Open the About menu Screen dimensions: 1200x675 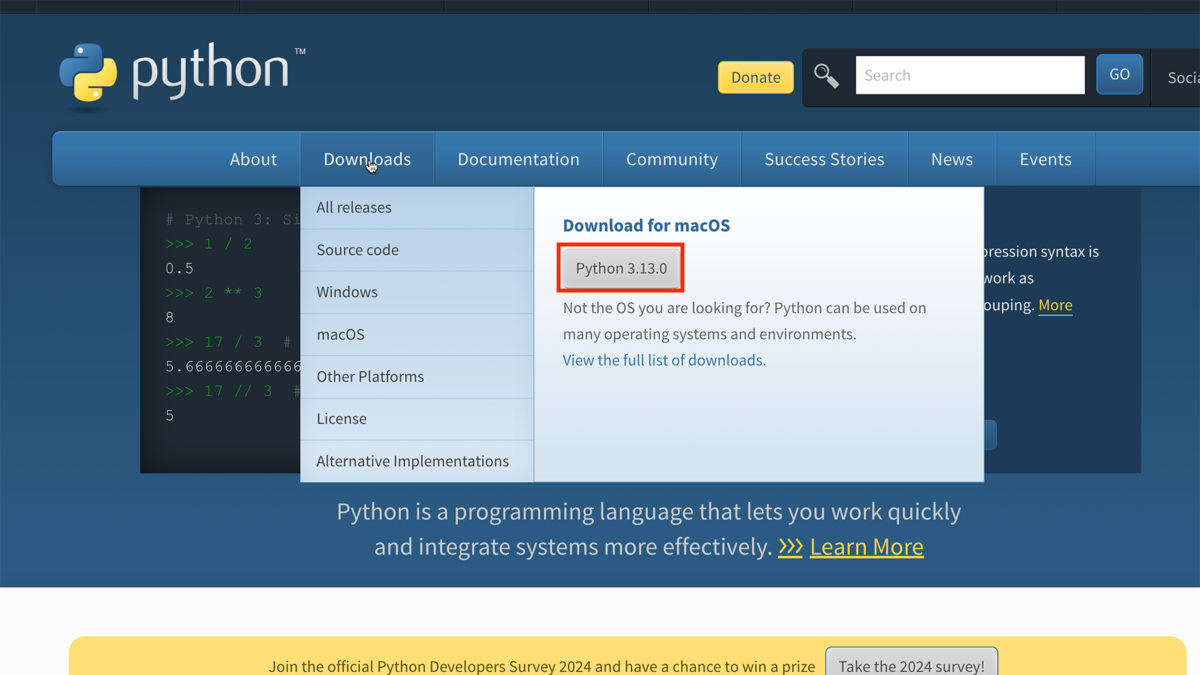tap(253, 159)
